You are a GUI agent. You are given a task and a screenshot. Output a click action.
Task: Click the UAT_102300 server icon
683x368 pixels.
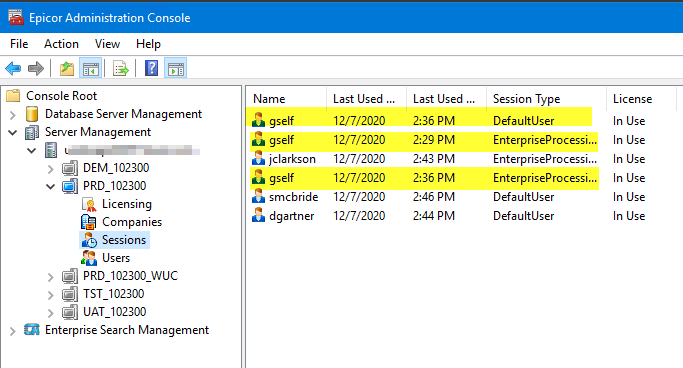coord(70,312)
